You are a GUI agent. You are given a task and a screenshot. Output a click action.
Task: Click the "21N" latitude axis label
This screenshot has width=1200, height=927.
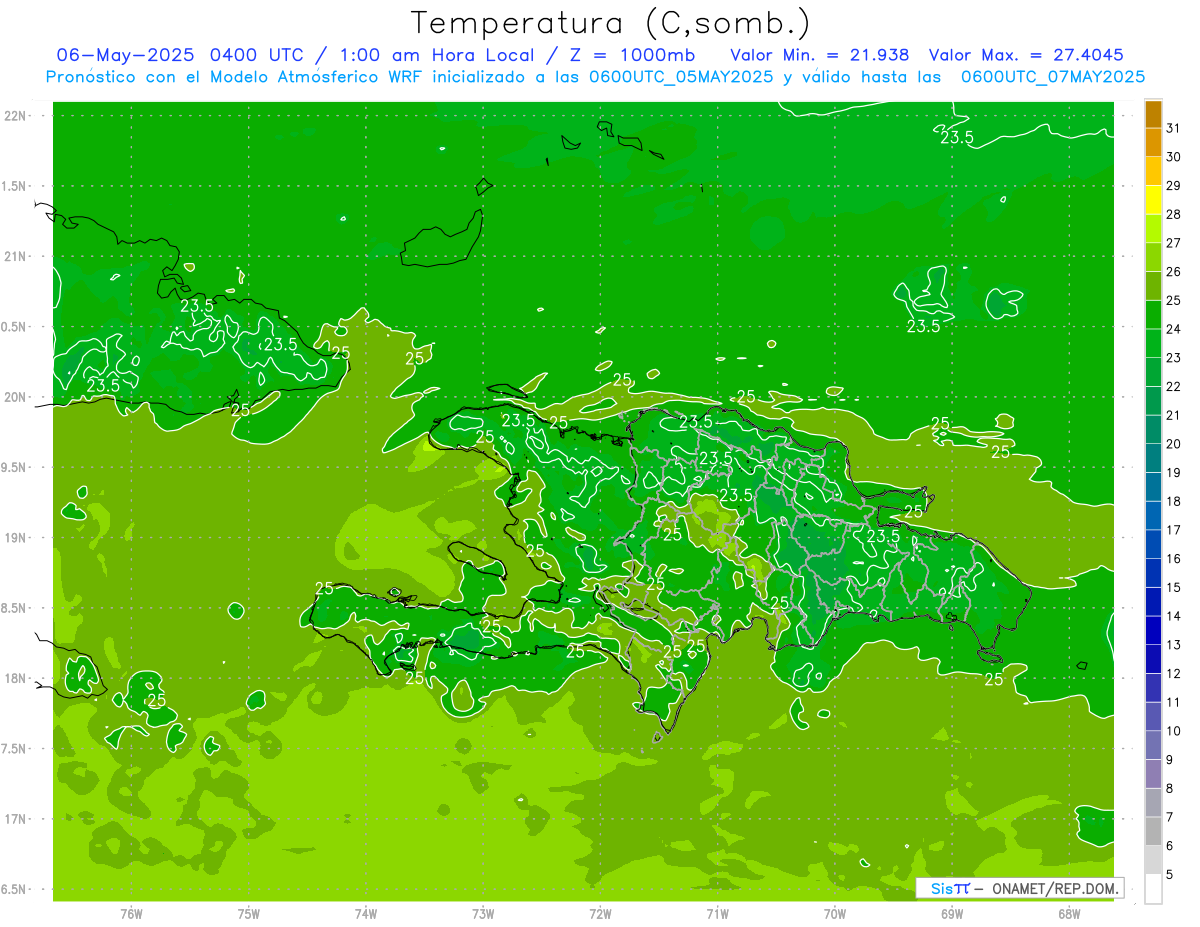click(x=17, y=256)
